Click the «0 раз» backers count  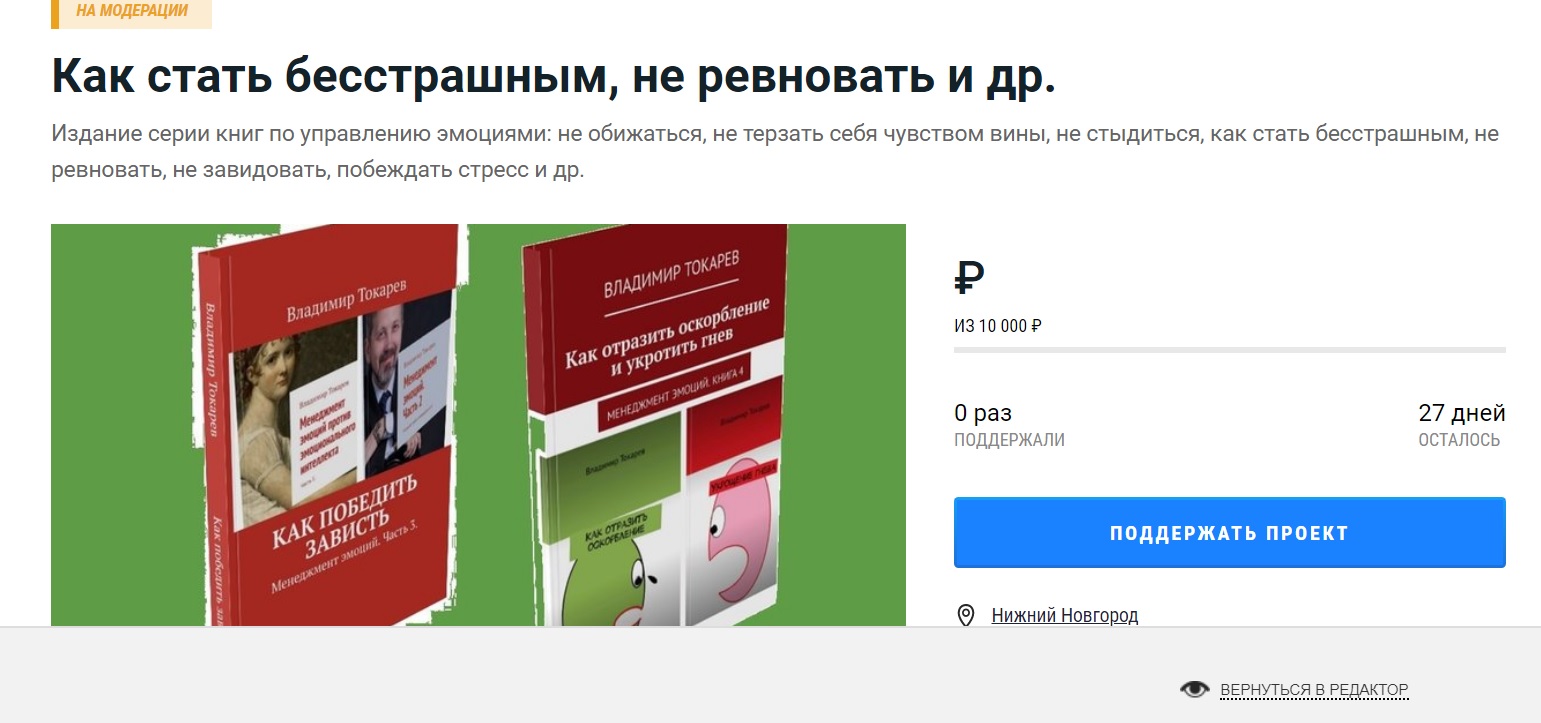pyautogui.click(x=983, y=413)
